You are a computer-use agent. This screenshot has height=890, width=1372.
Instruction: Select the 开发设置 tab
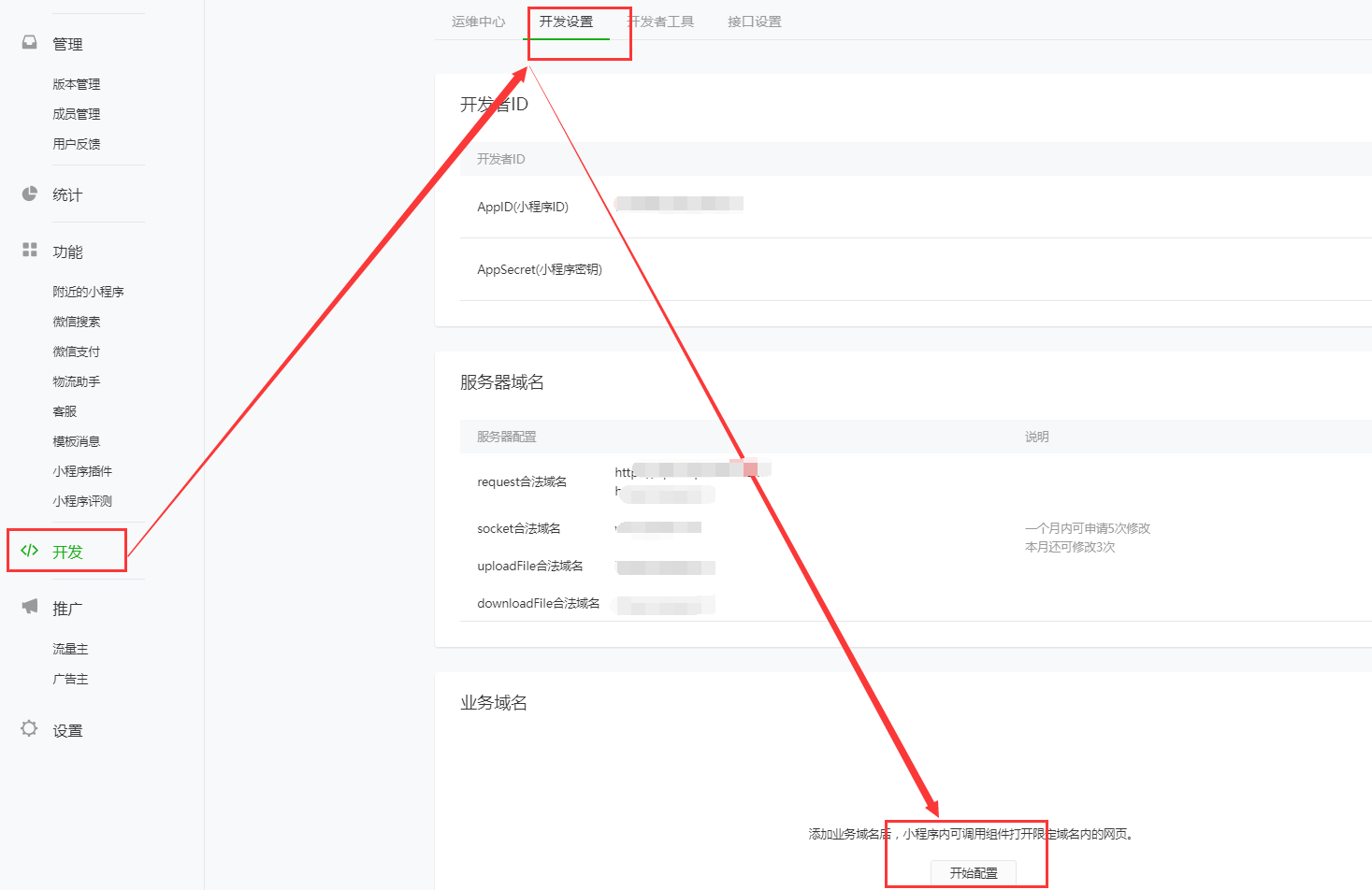[566, 22]
